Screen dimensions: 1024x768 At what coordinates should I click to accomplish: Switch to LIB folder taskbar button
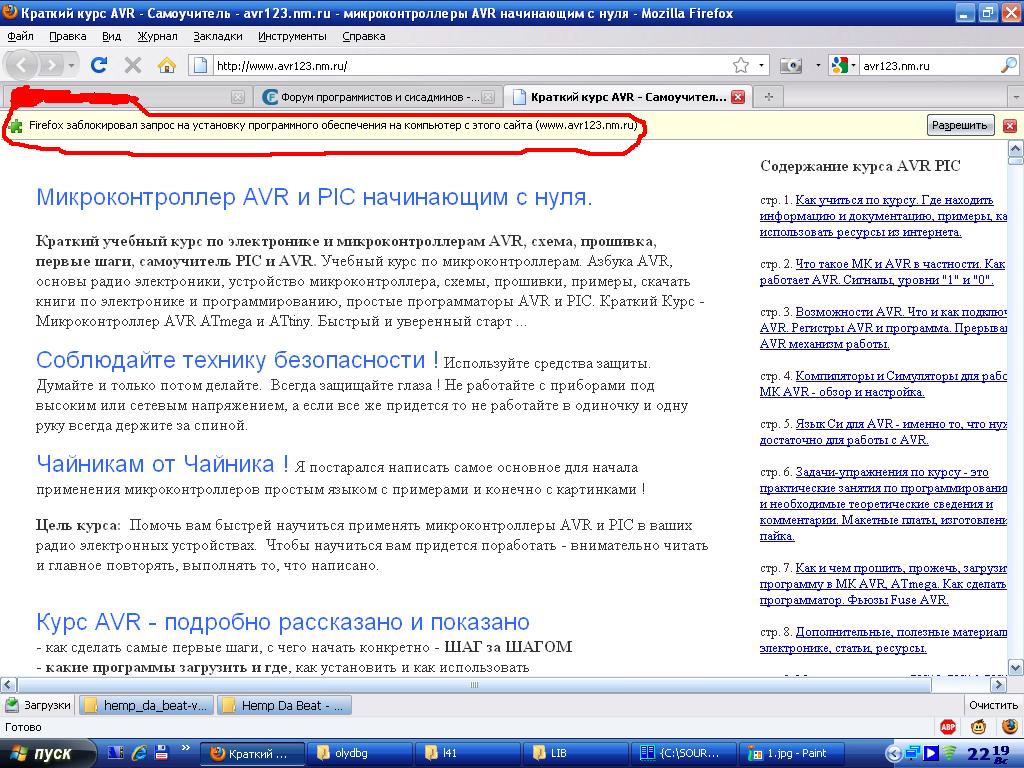575,753
